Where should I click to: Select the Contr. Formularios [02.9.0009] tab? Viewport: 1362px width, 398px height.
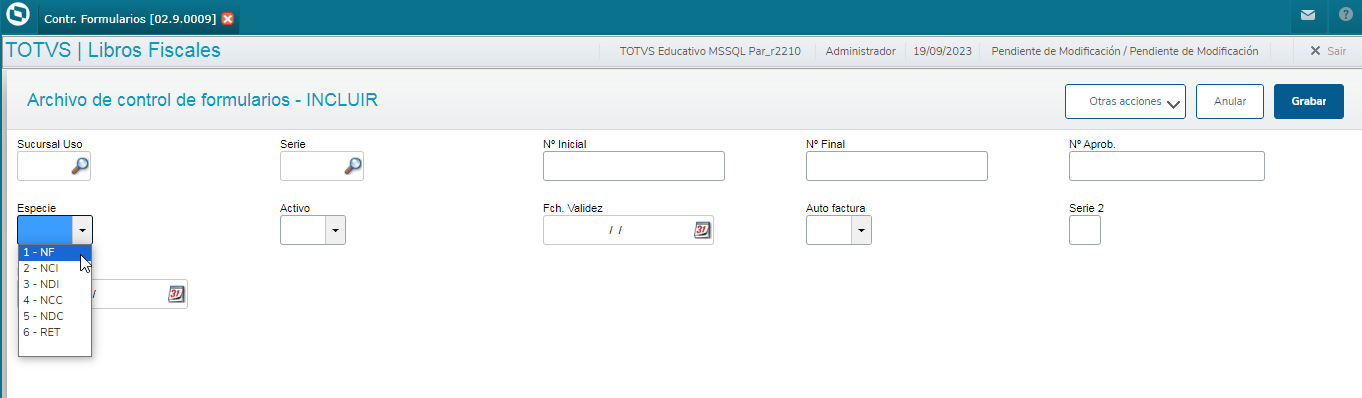138,19
